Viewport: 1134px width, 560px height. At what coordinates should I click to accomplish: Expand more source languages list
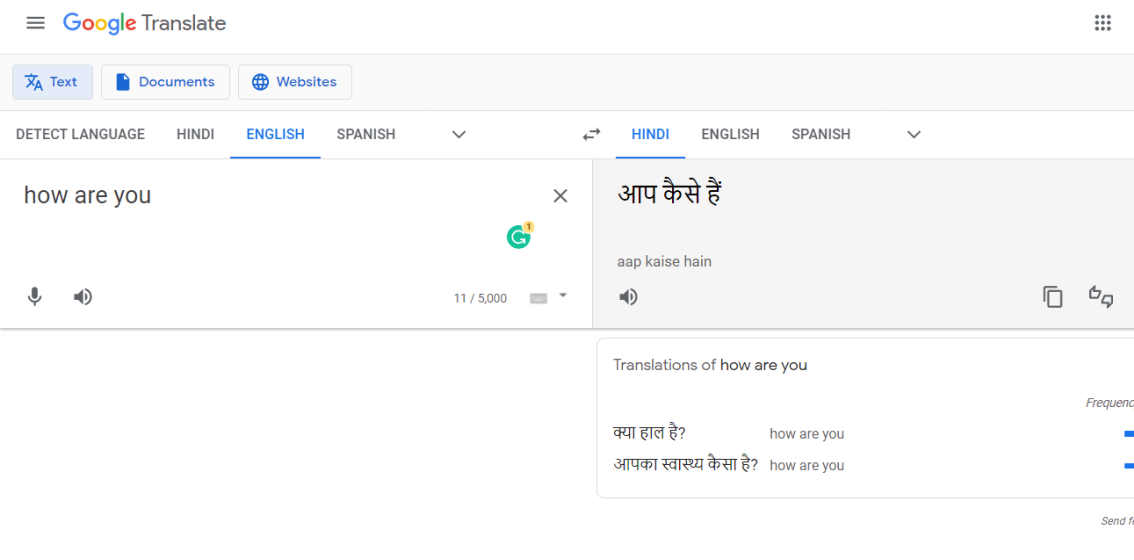[x=459, y=135]
